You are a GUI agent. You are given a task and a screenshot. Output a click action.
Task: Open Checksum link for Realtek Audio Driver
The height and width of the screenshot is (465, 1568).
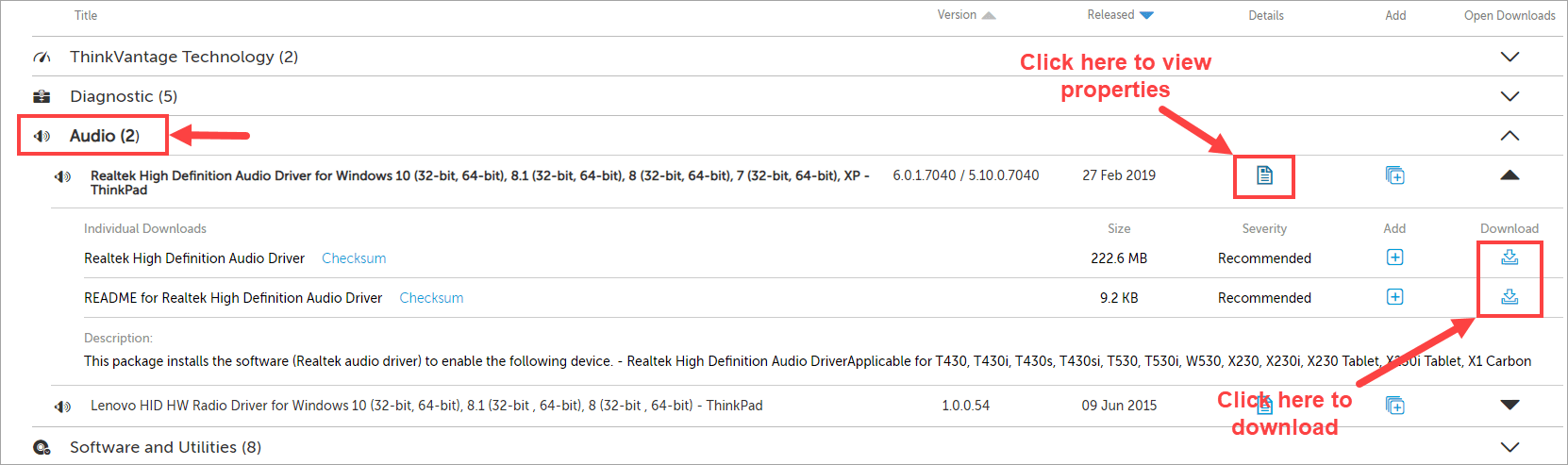click(354, 258)
